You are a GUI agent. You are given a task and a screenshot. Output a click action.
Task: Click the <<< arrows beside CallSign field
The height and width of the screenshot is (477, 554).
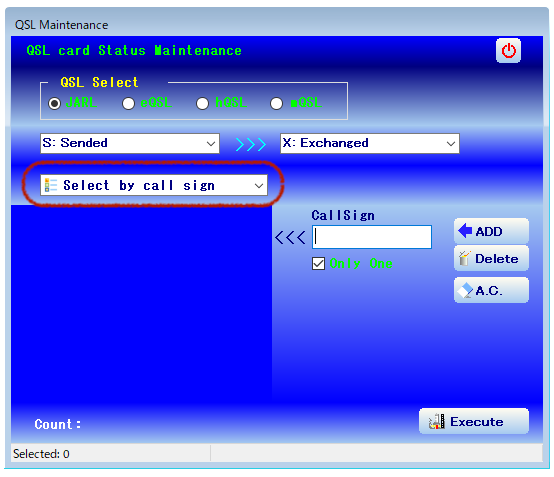pos(290,237)
